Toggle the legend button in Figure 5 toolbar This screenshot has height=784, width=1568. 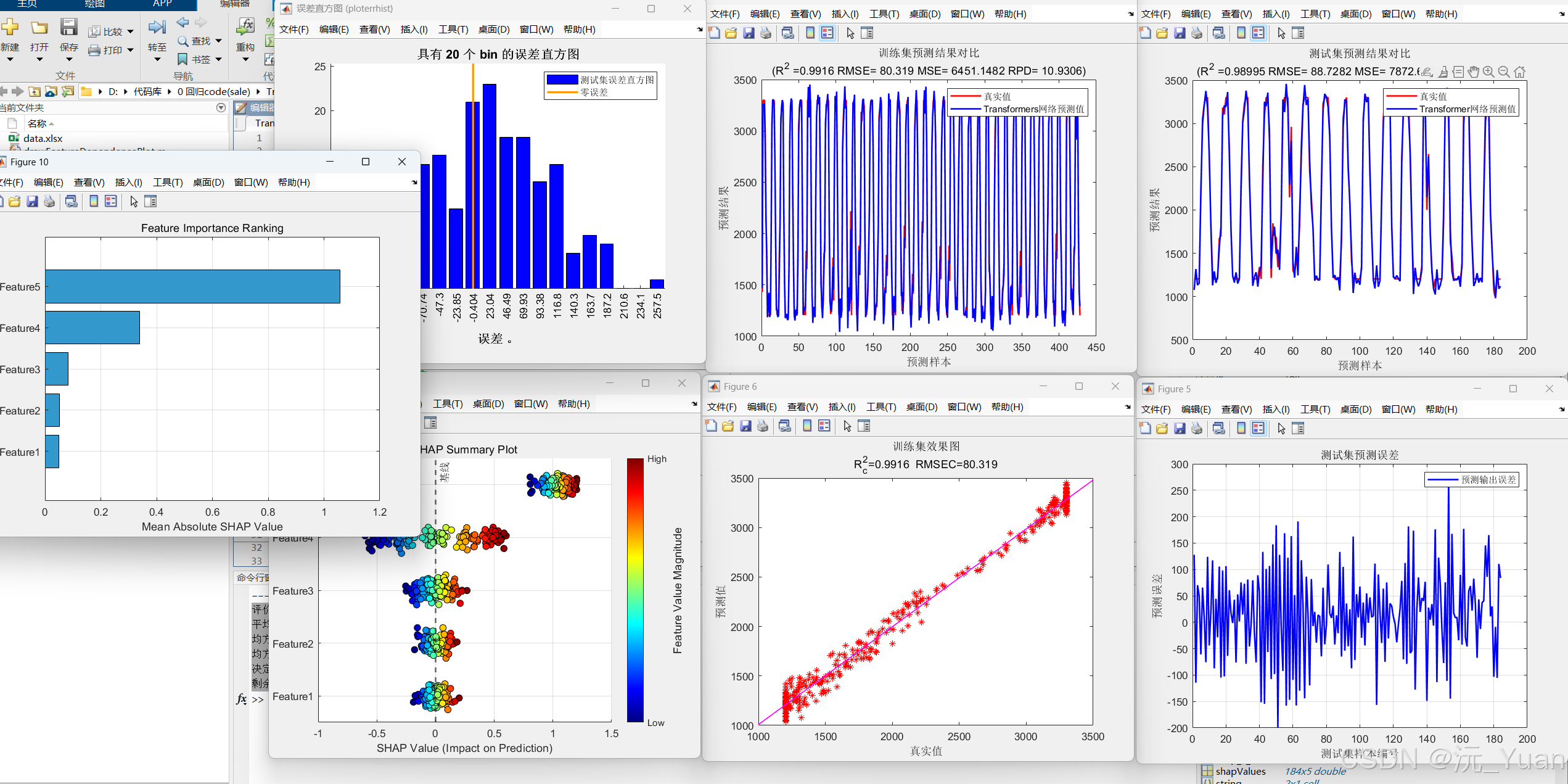click(1258, 429)
